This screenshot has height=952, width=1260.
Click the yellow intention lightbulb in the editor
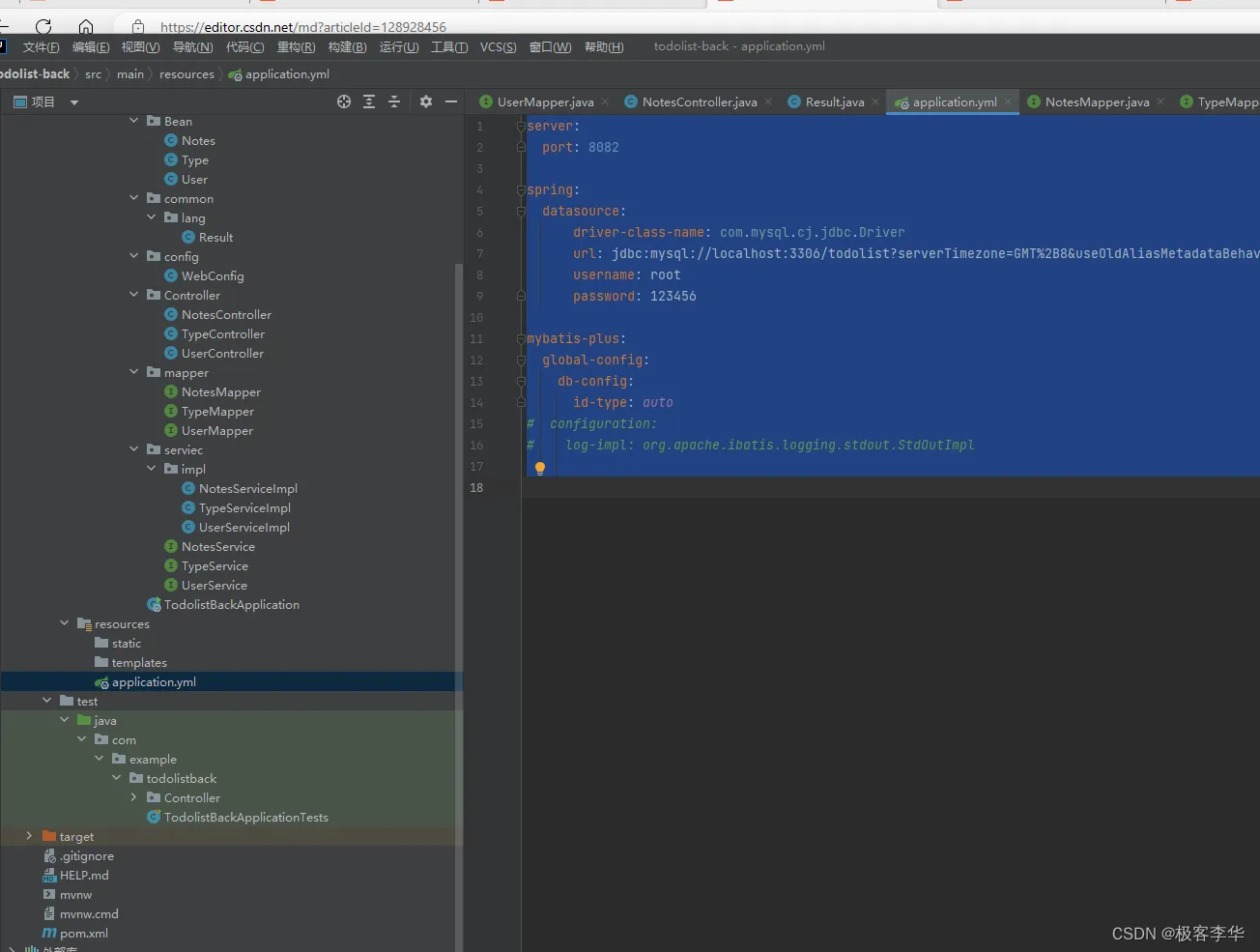pos(540,468)
